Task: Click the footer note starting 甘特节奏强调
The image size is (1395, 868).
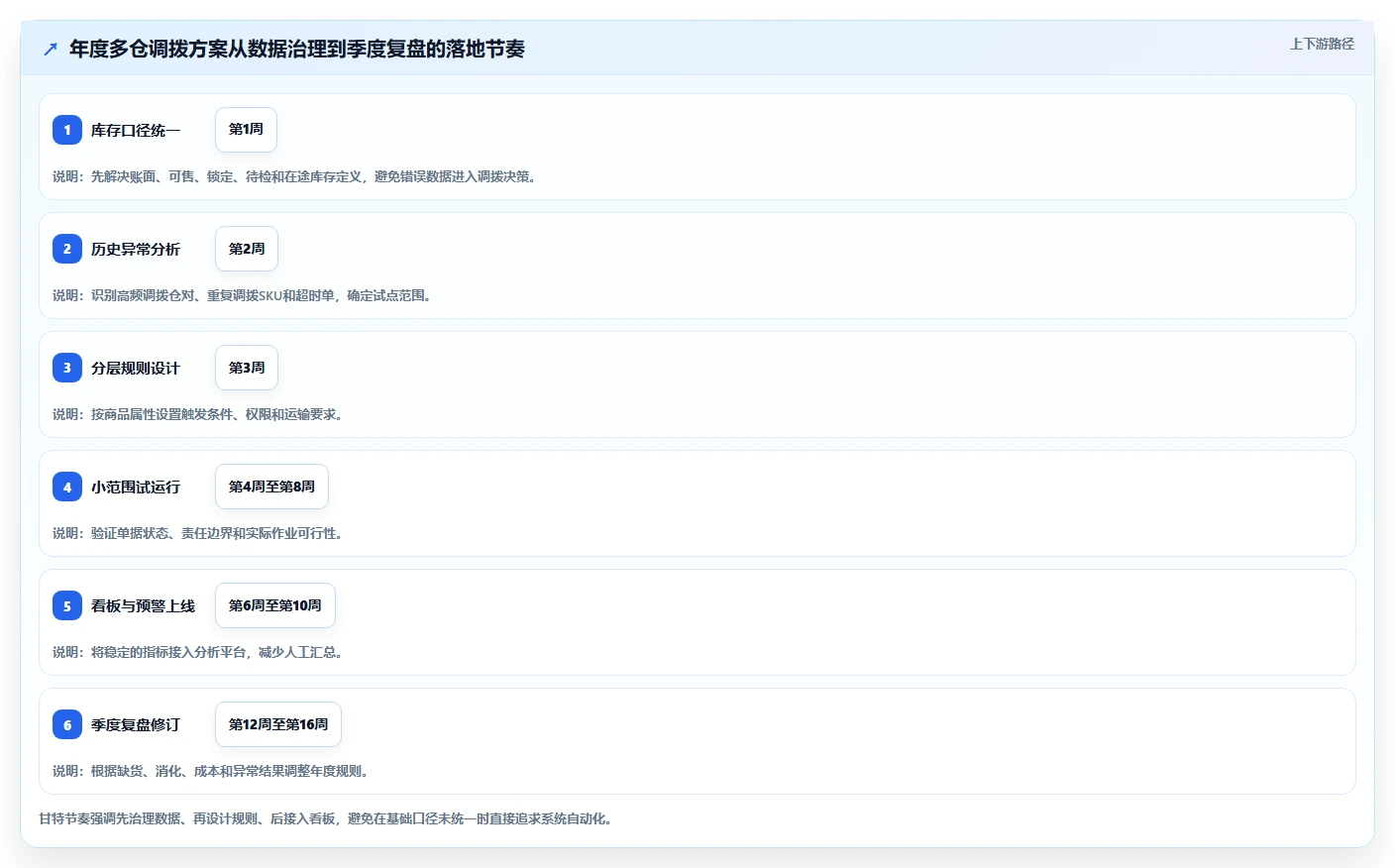Action: (327, 818)
